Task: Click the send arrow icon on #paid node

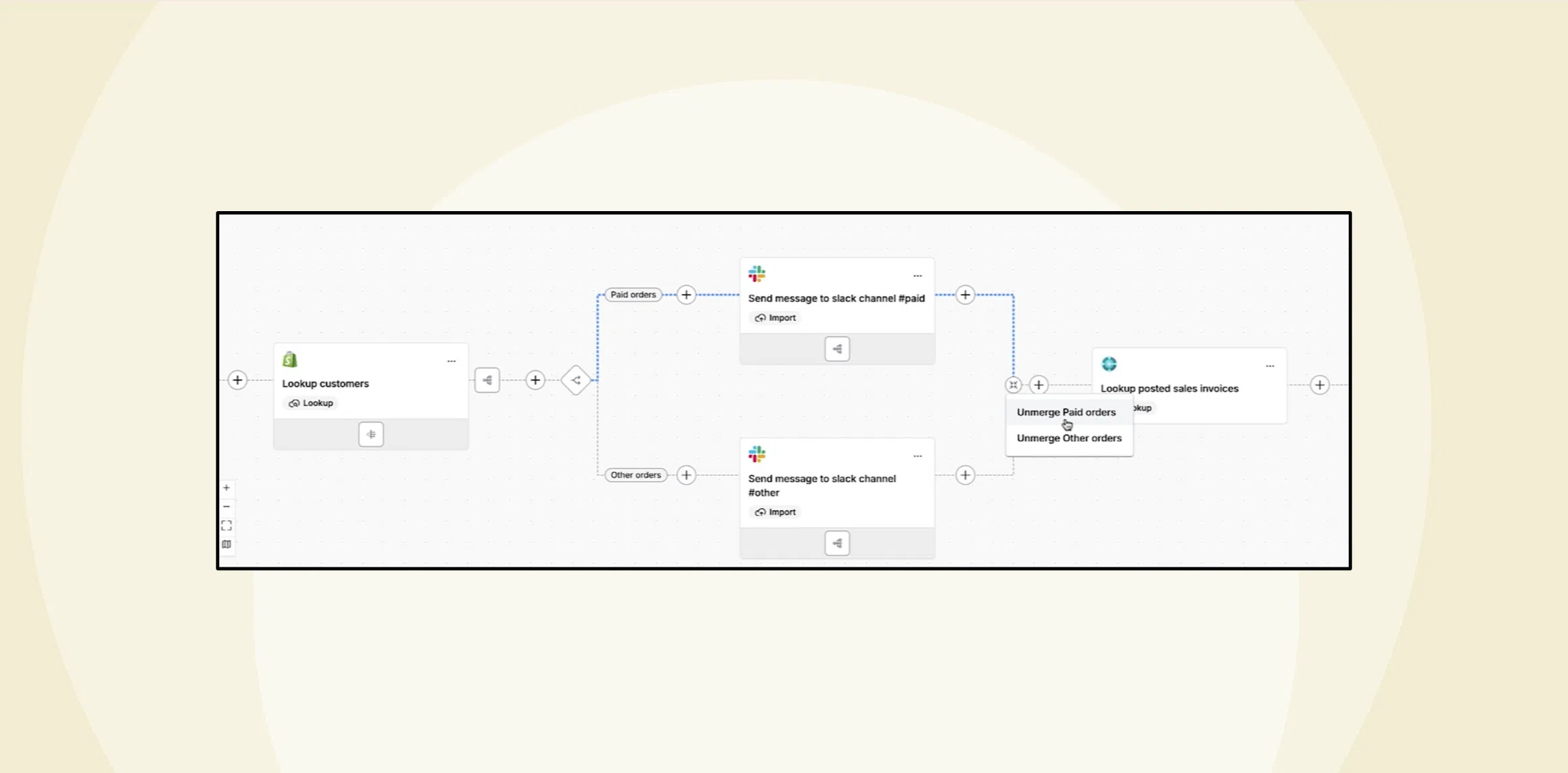Action: pyautogui.click(x=837, y=348)
